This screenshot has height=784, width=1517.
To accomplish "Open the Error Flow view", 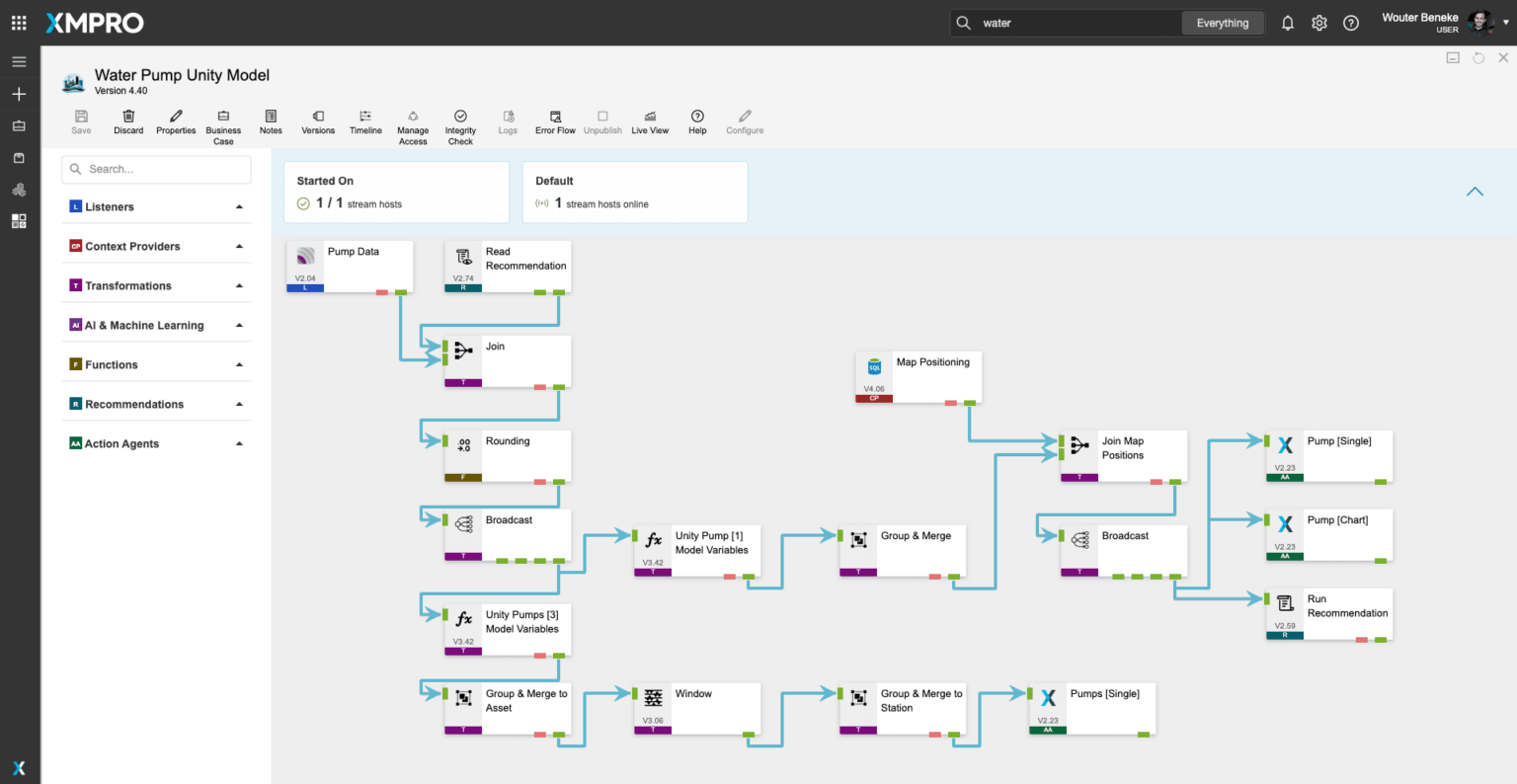I will [x=555, y=118].
